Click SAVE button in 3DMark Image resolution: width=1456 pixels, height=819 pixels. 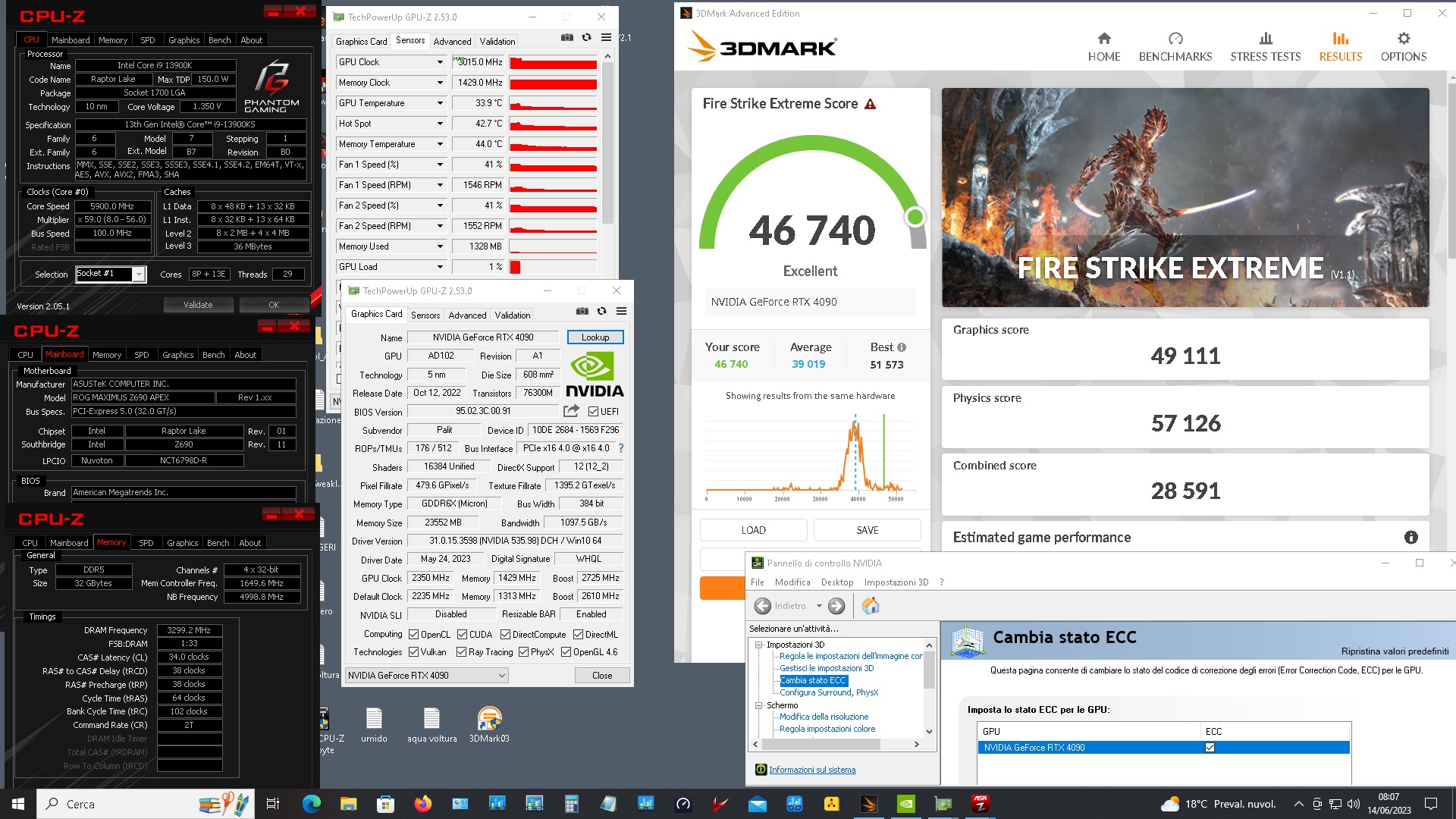tap(868, 530)
